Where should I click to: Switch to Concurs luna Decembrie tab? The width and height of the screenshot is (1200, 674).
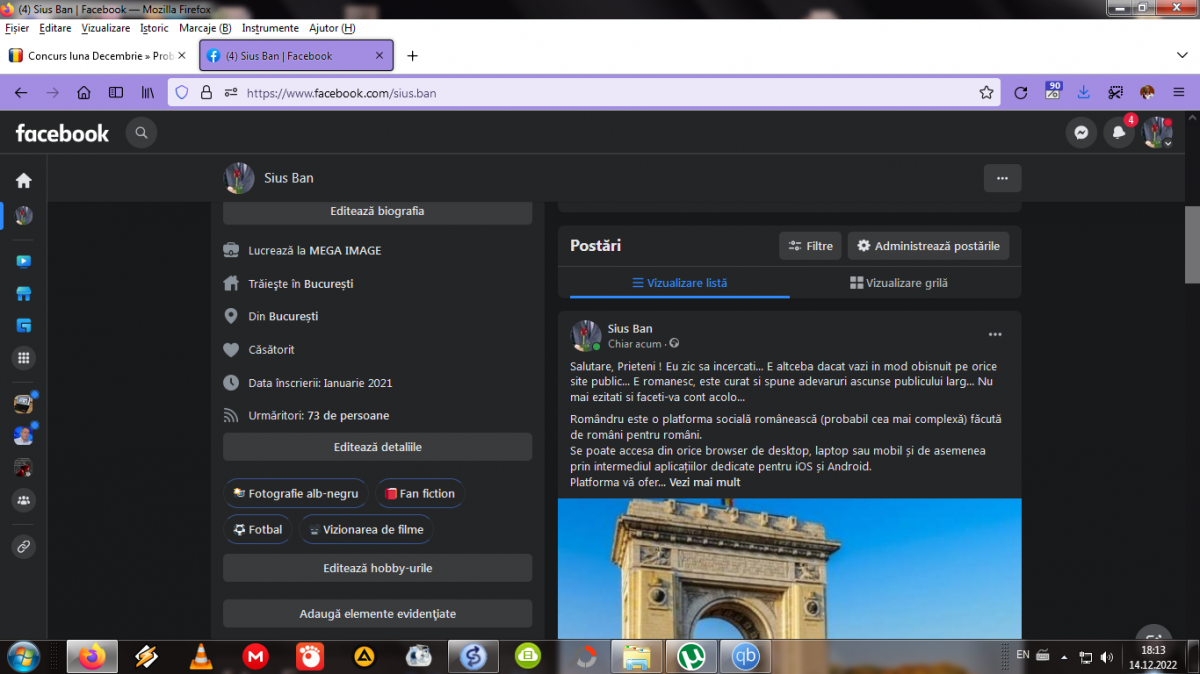100,56
